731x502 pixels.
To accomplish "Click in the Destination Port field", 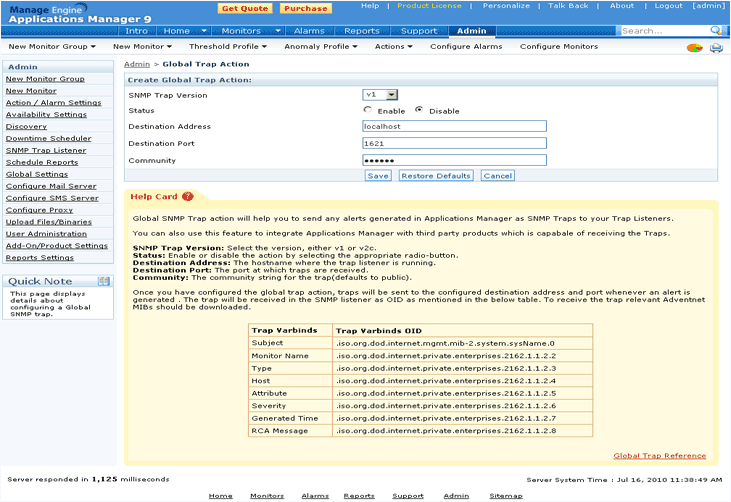I will (455, 143).
